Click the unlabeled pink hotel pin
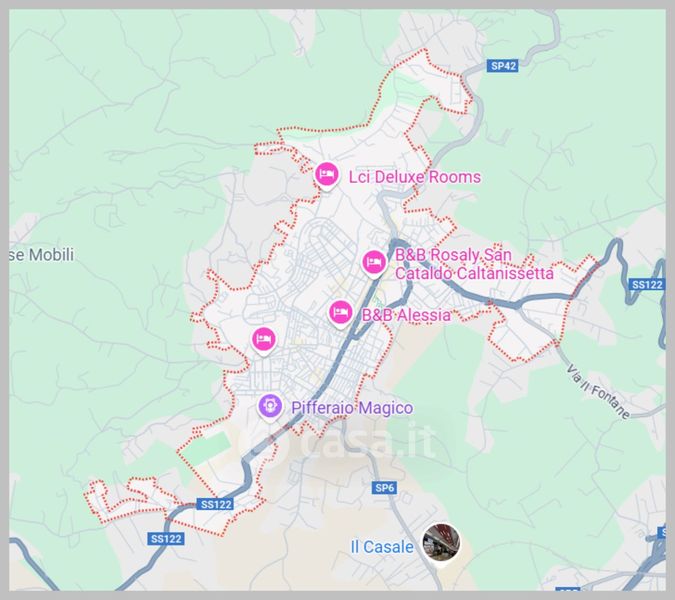This screenshot has width=675, height=600. point(263,340)
